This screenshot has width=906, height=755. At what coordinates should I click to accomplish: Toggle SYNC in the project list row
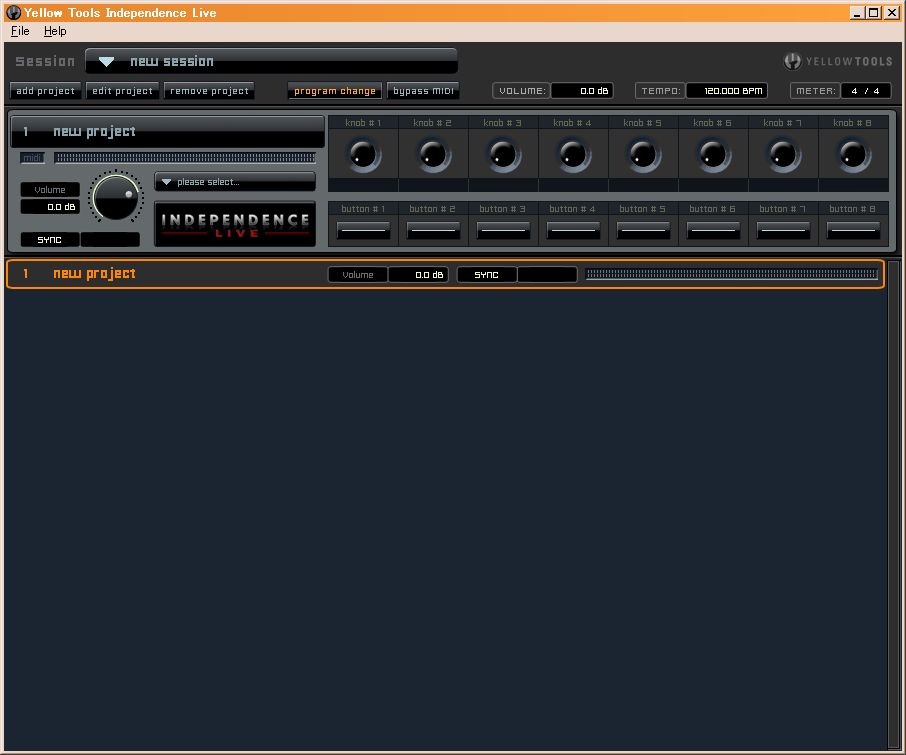click(487, 275)
